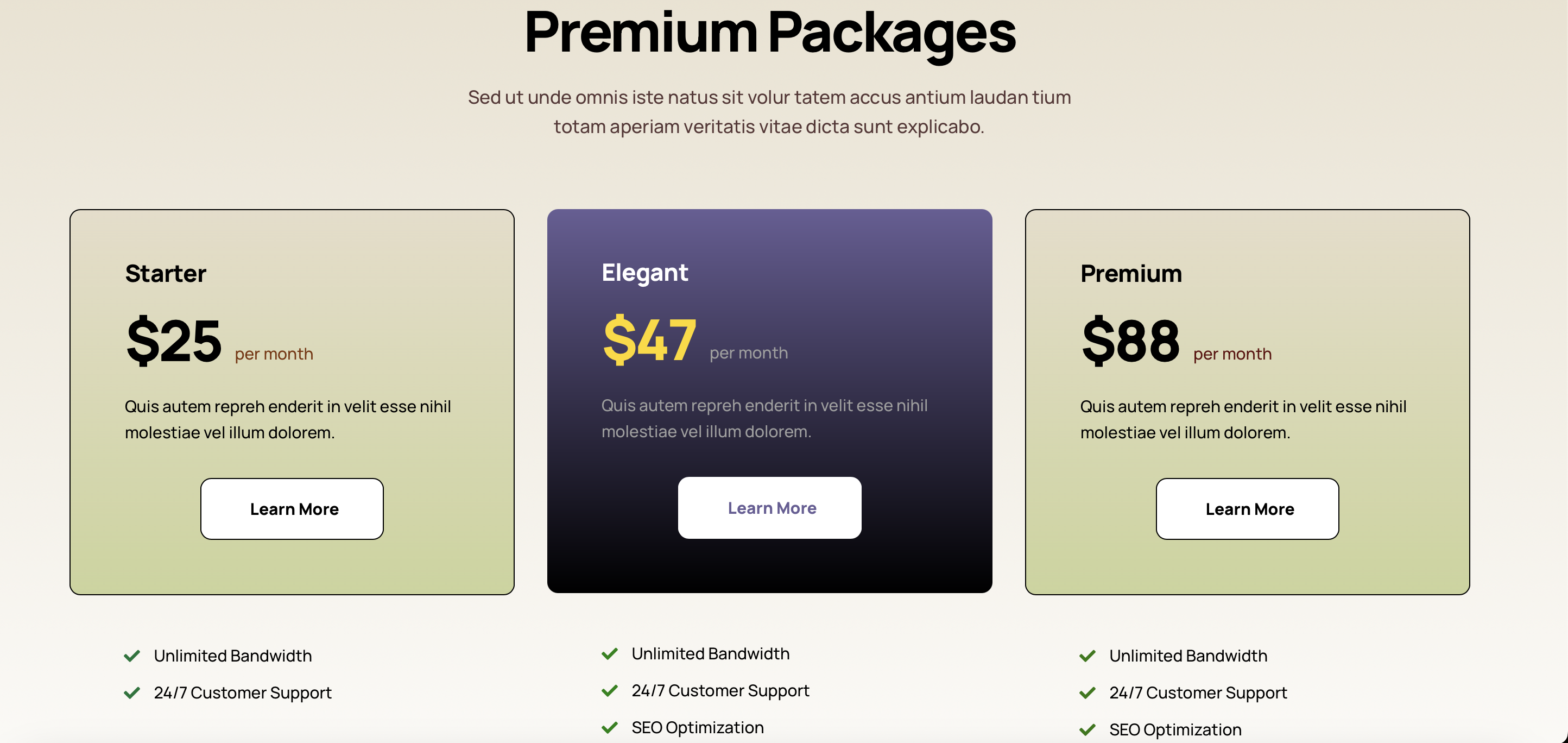Click the $88 price in the Premium card

(x=1130, y=342)
